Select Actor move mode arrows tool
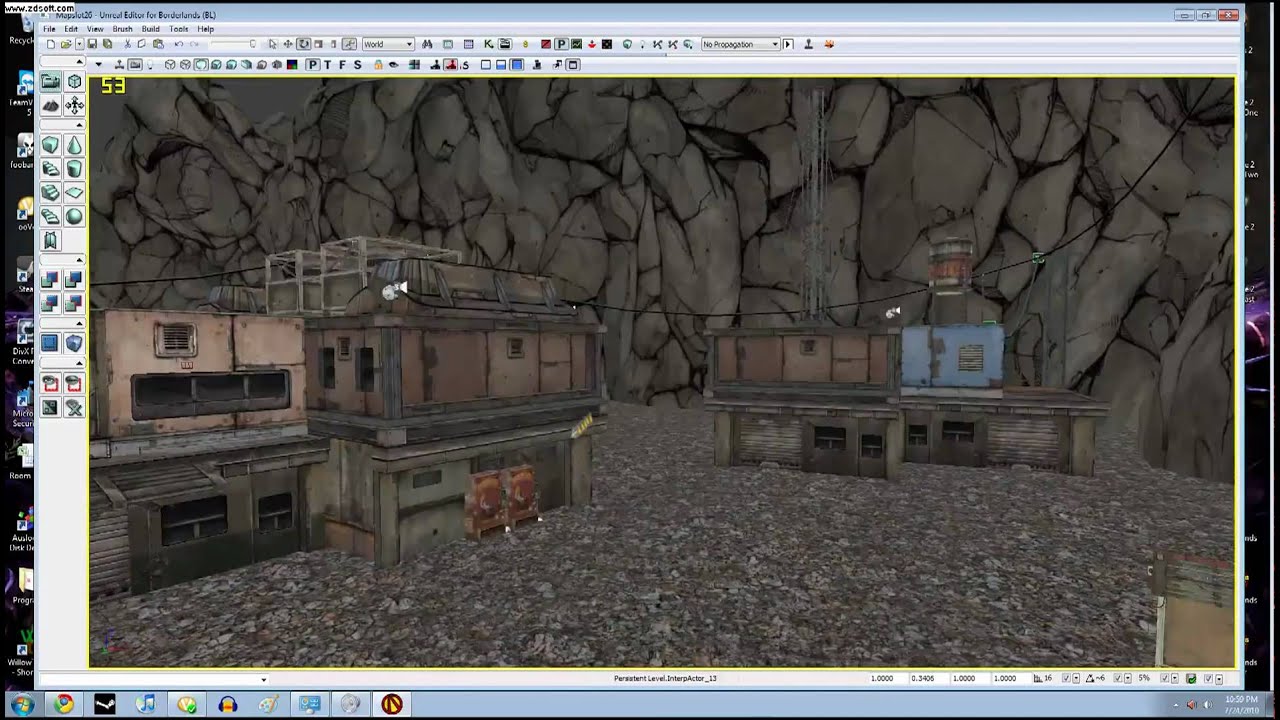This screenshot has height=720, width=1280. (74, 105)
